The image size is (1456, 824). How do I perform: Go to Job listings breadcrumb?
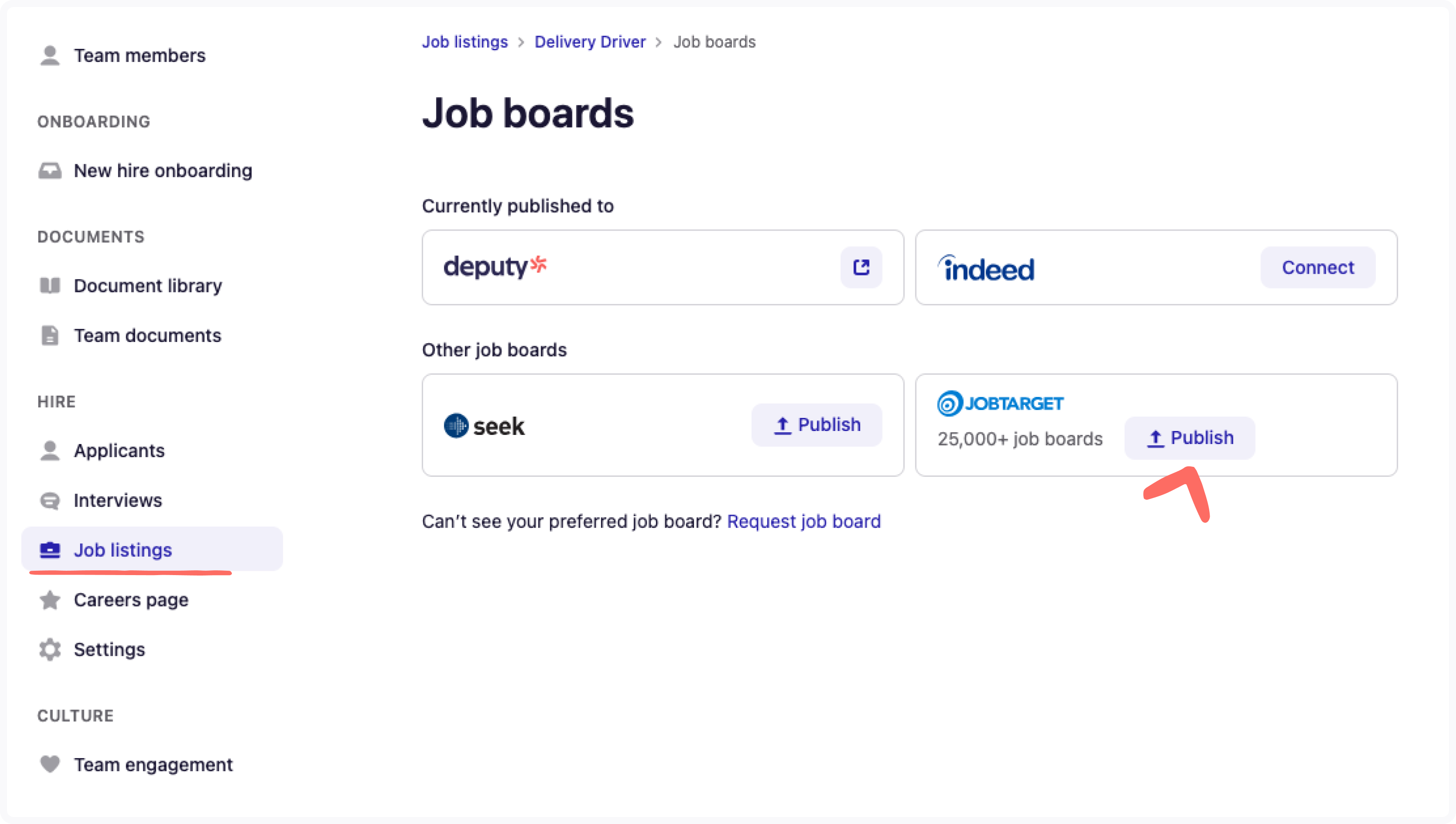point(465,42)
